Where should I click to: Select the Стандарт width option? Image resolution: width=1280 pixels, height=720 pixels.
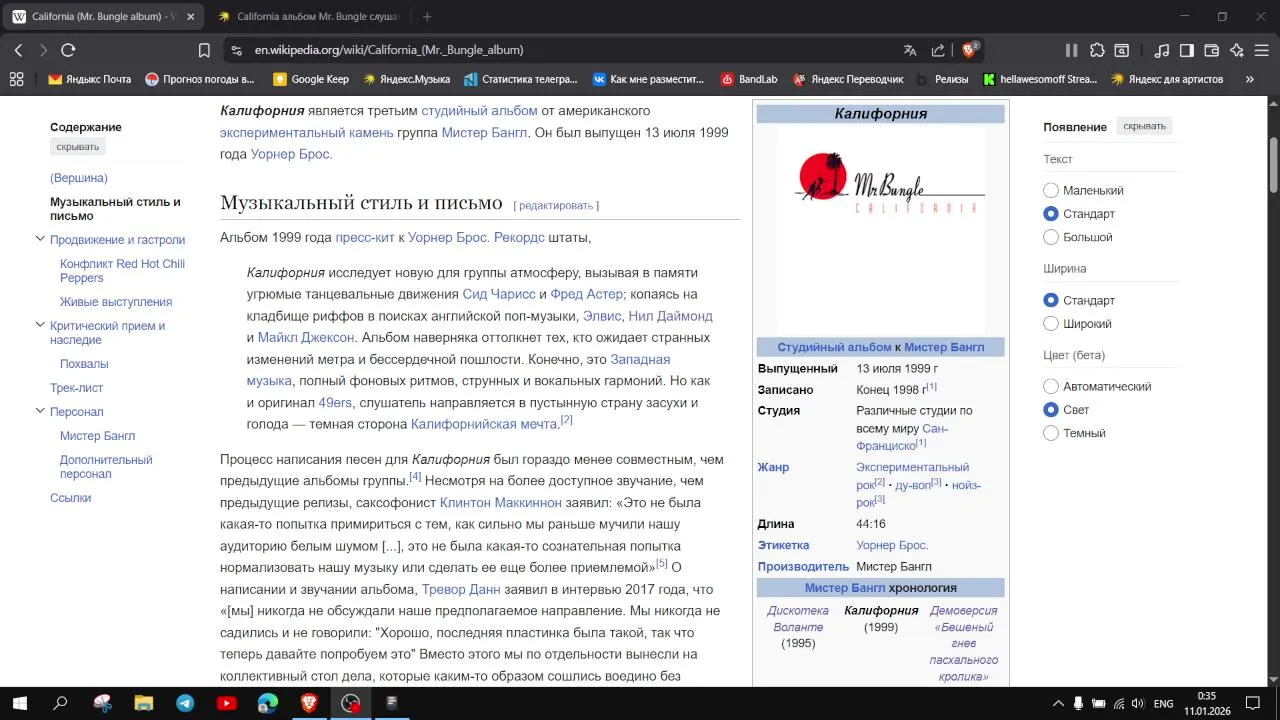[1051, 300]
